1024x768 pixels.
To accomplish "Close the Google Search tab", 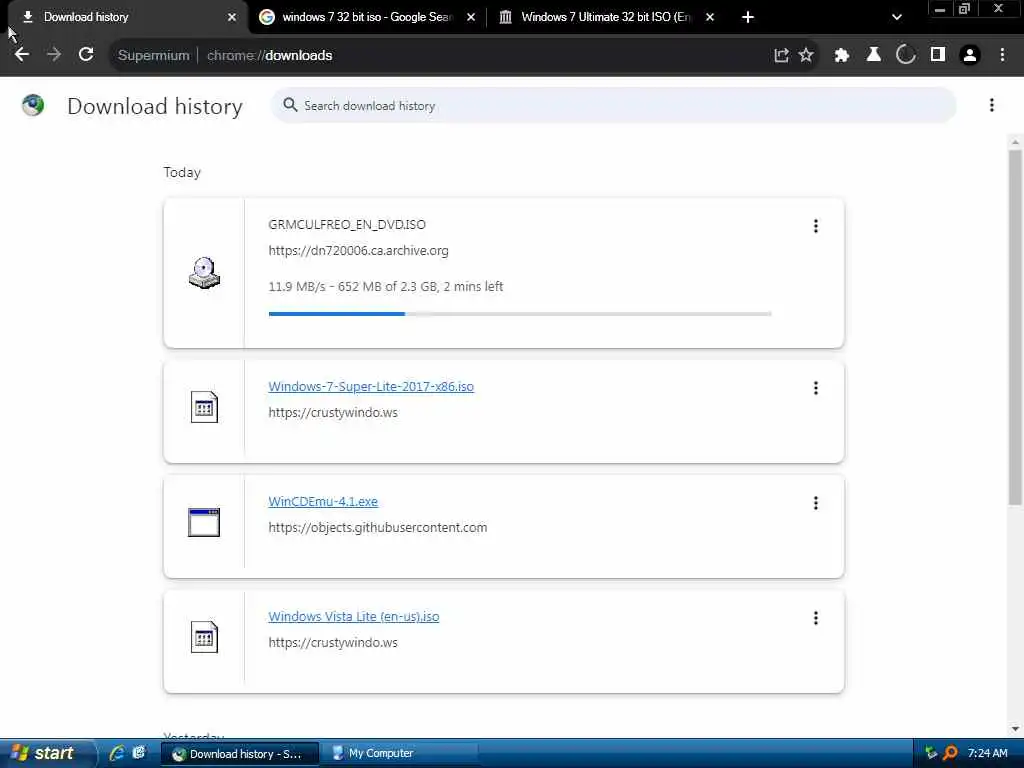I will (471, 17).
